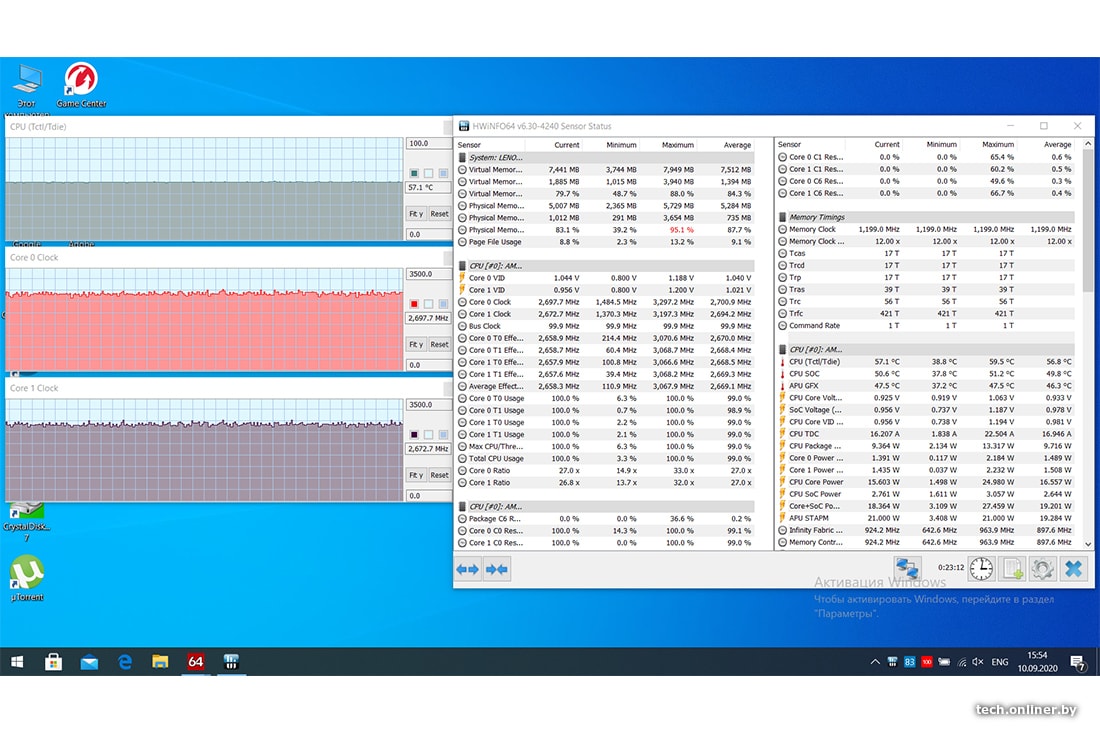Open HWiNFO sensor settings gear icon
This screenshot has height=733, width=1100.
(x=1042, y=569)
